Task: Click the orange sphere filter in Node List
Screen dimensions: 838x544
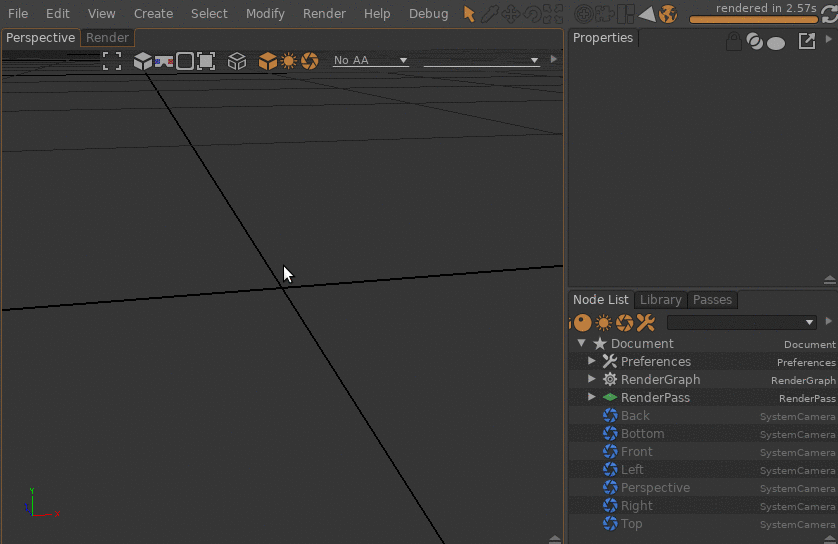Action: point(582,322)
